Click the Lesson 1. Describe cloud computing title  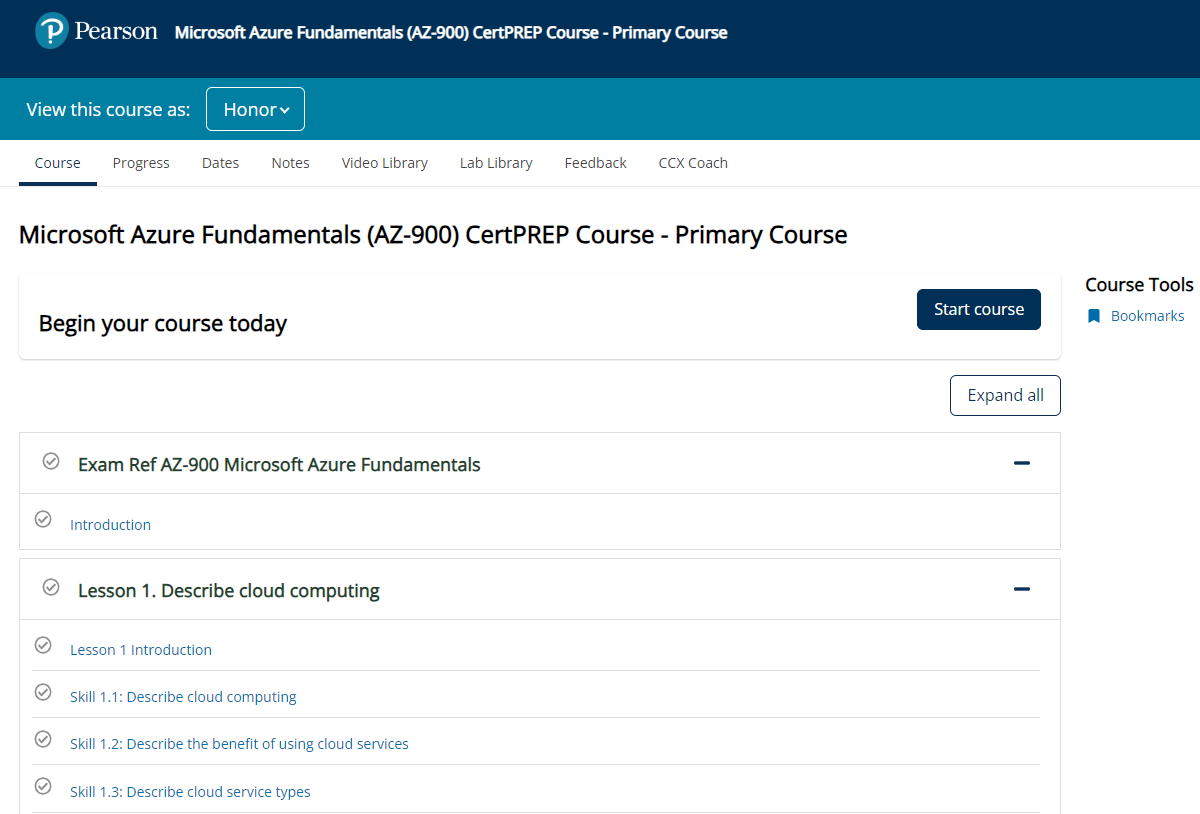(229, 591)
